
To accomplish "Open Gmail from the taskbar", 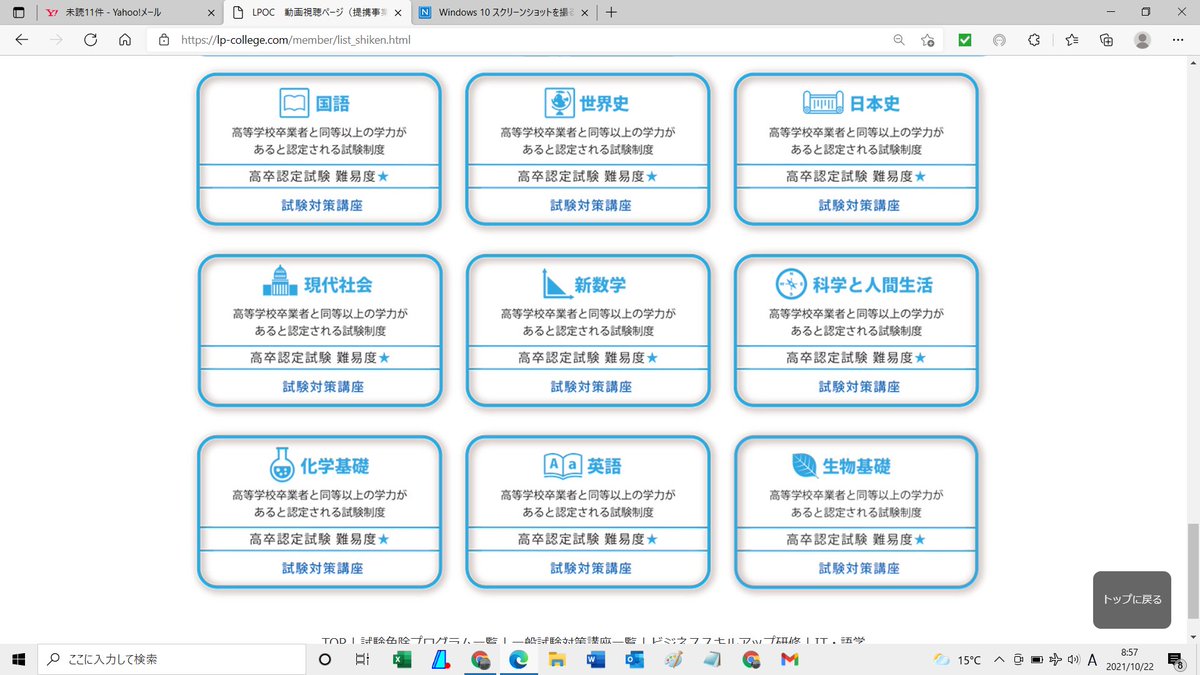I will [789, 659].
